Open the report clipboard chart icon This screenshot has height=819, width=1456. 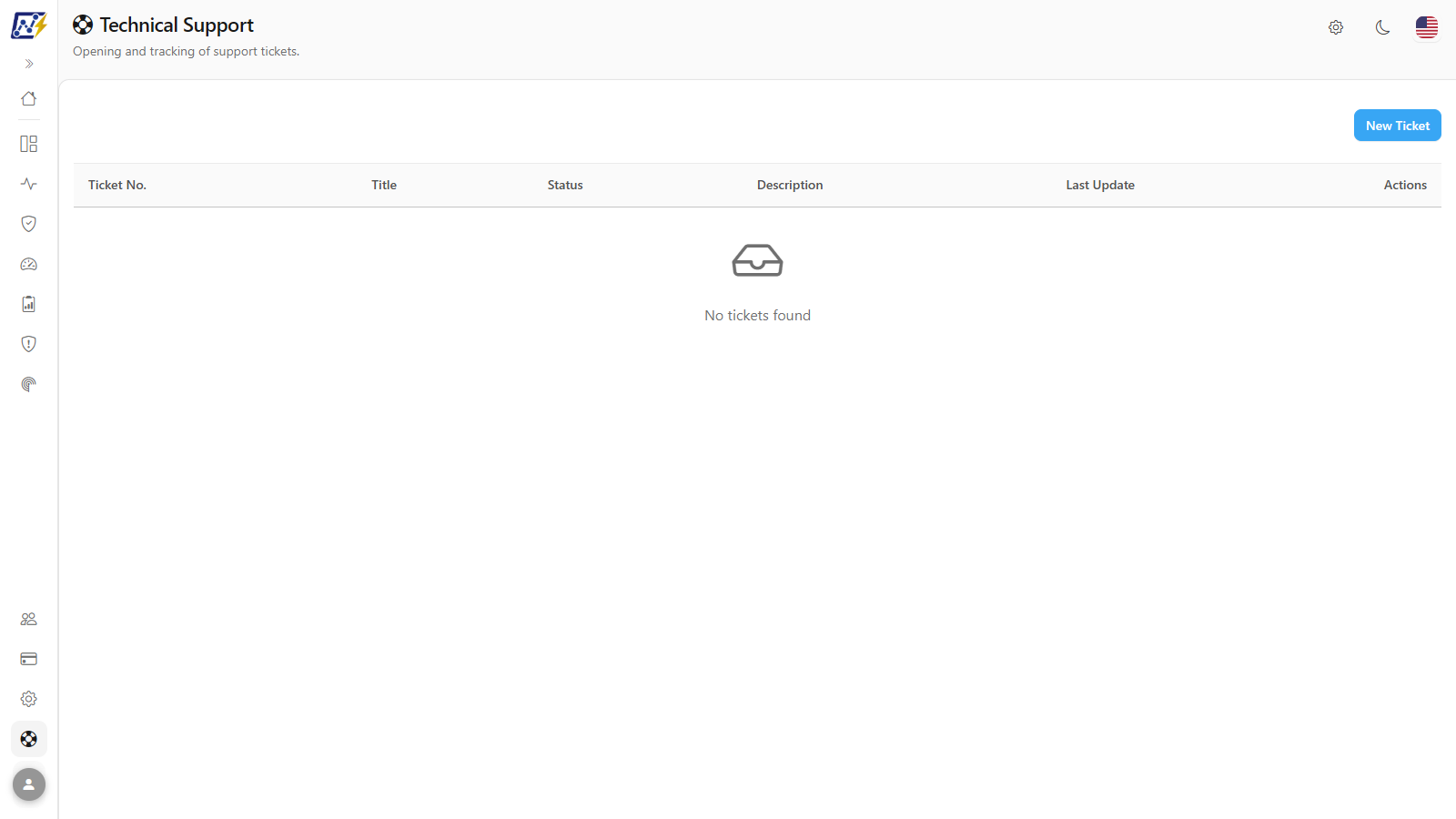pyautogui.click(x=29, y=304)
